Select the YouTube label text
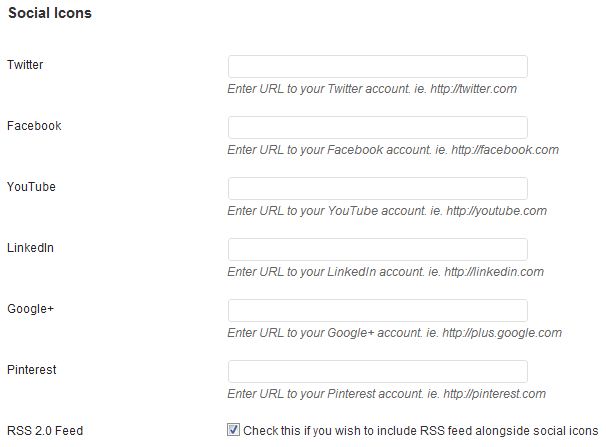 pyautogui.click(x=31, y=187)
